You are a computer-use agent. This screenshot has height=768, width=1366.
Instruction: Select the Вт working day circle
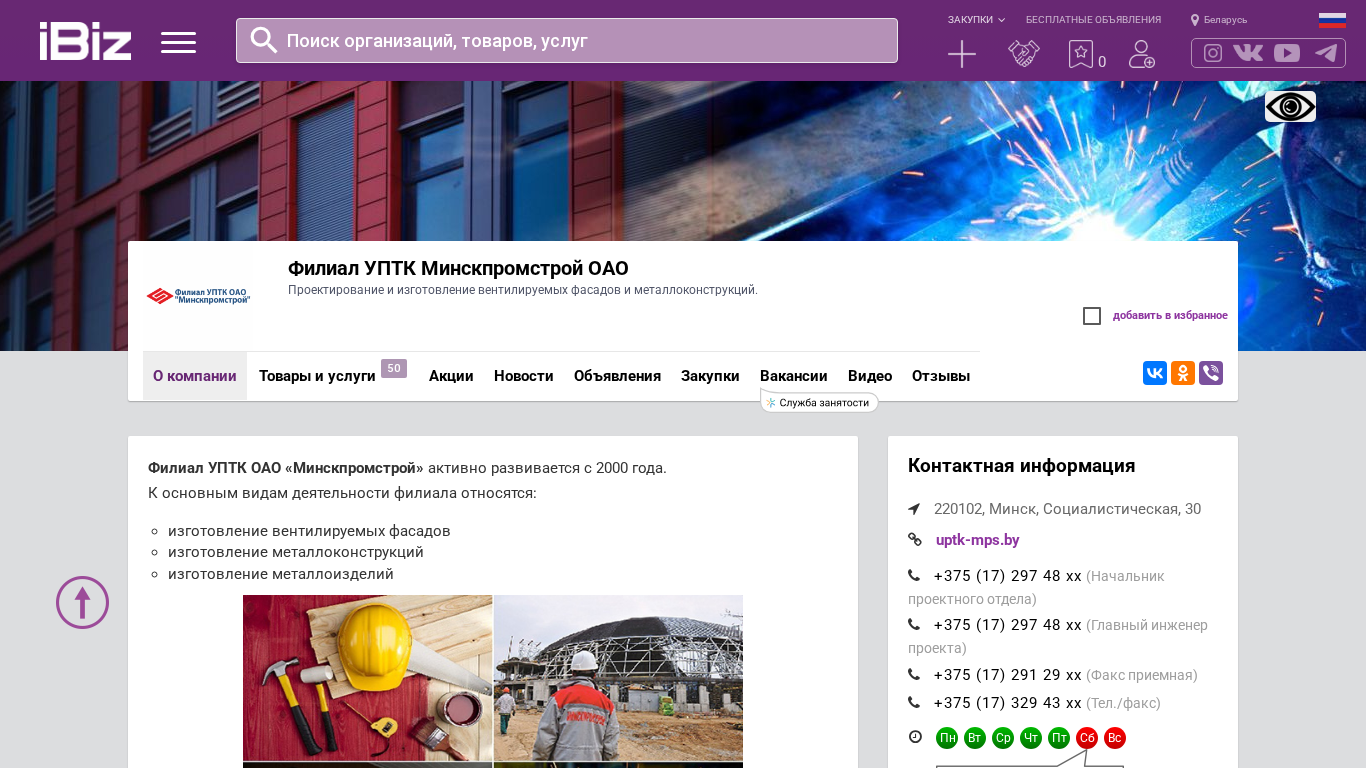(975, 738)
